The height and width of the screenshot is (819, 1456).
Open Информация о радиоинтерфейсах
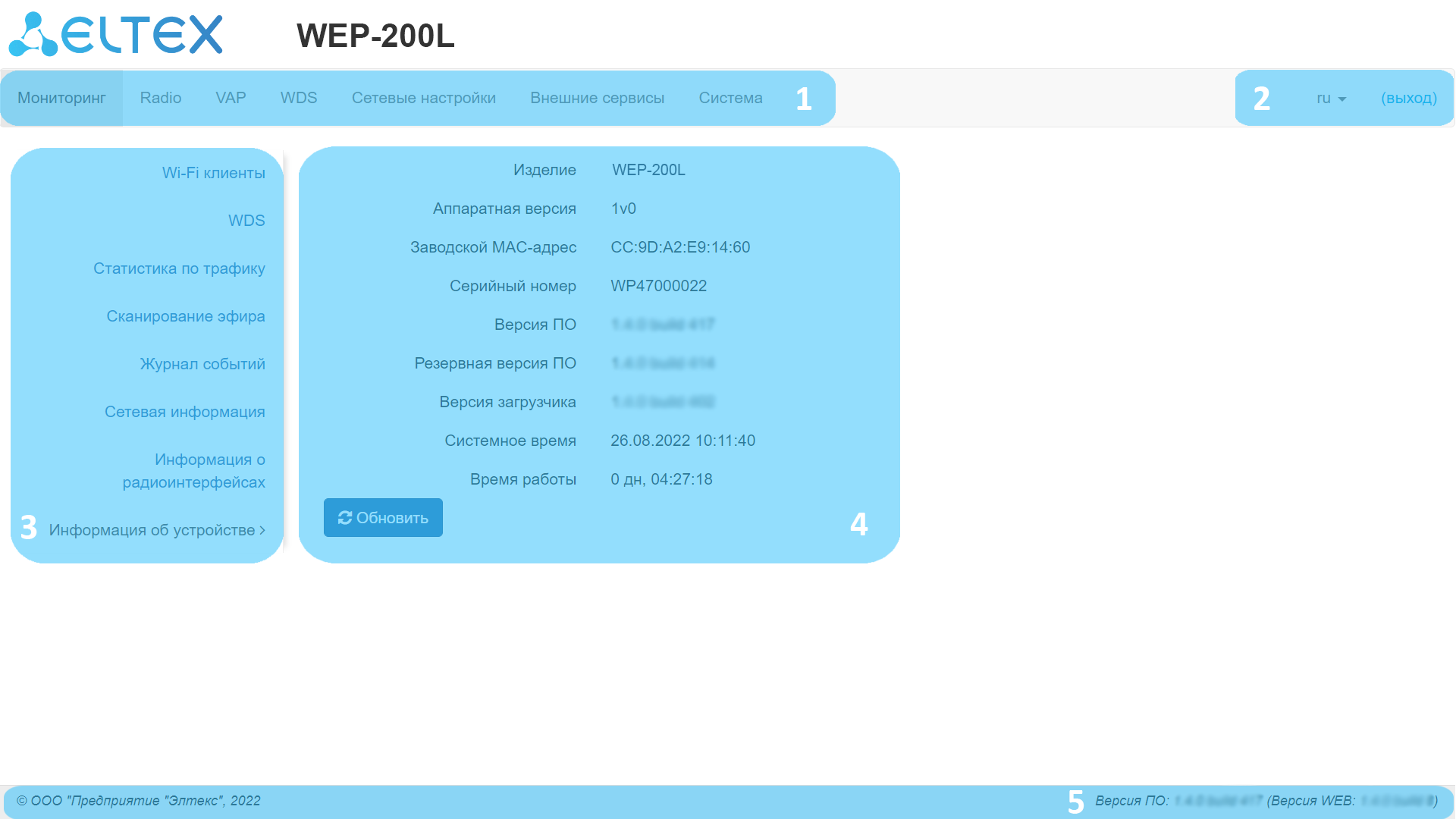pyautogui.click(x=194, y=471)
